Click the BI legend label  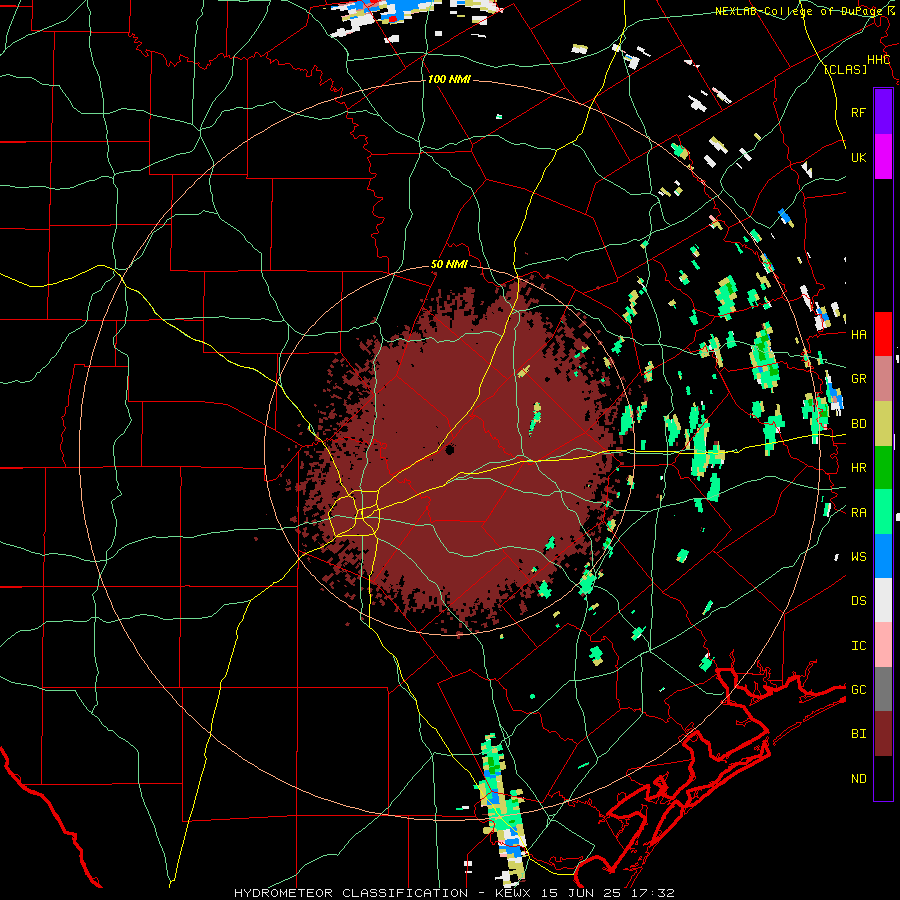(x=859, y=734)
